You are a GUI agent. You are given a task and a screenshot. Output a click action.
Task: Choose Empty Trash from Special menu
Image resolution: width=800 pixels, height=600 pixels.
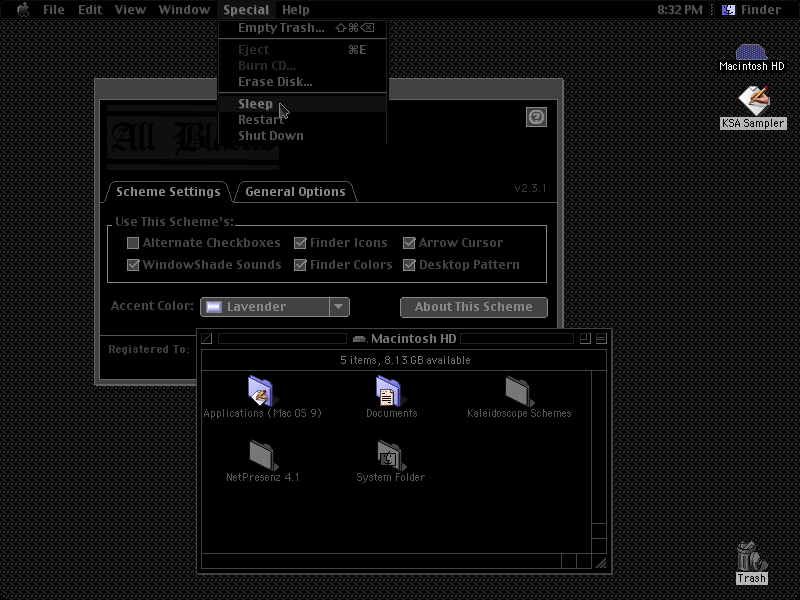click(302, 28)
